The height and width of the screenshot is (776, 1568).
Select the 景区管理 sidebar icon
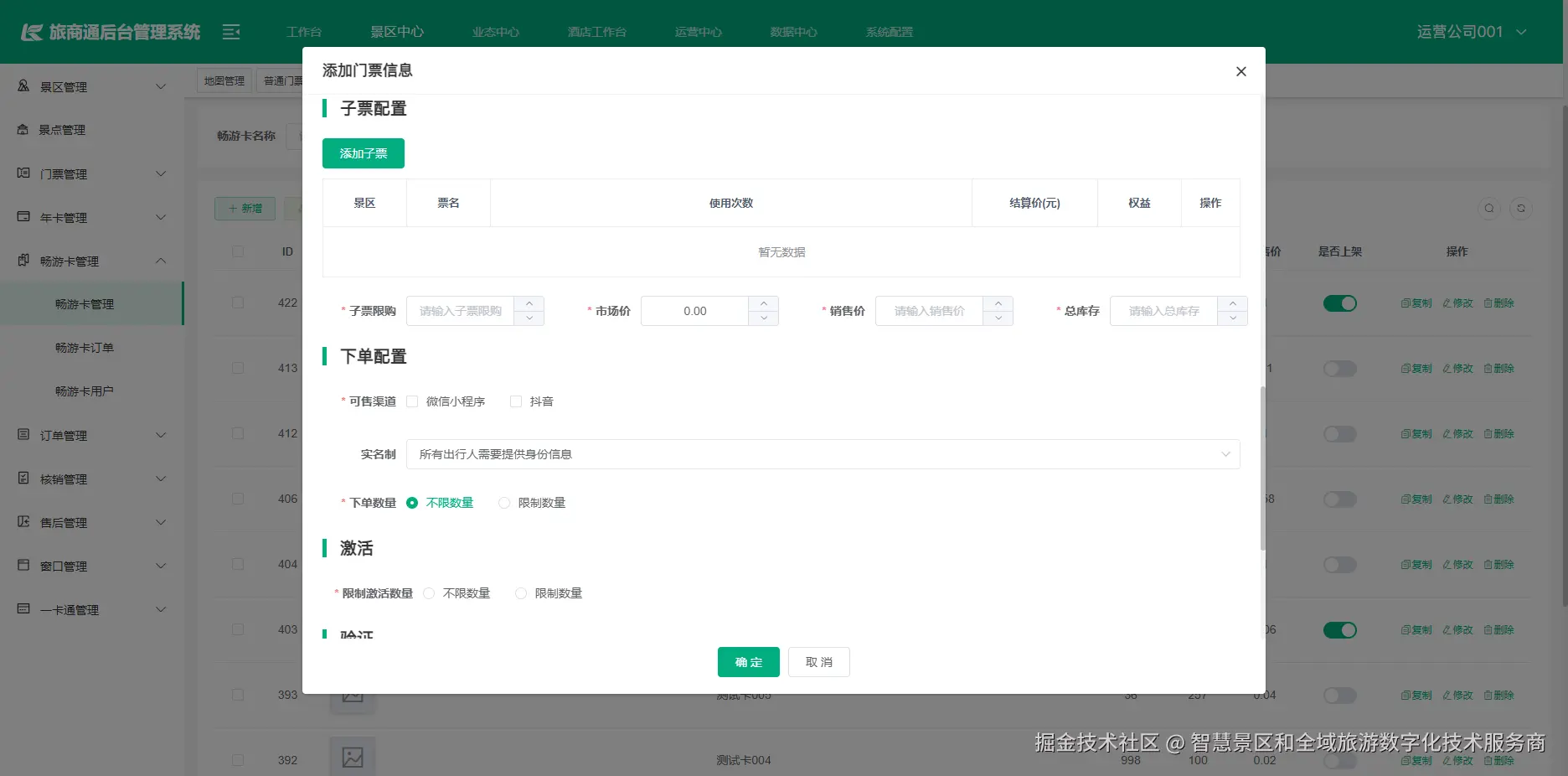click(23, 85)
